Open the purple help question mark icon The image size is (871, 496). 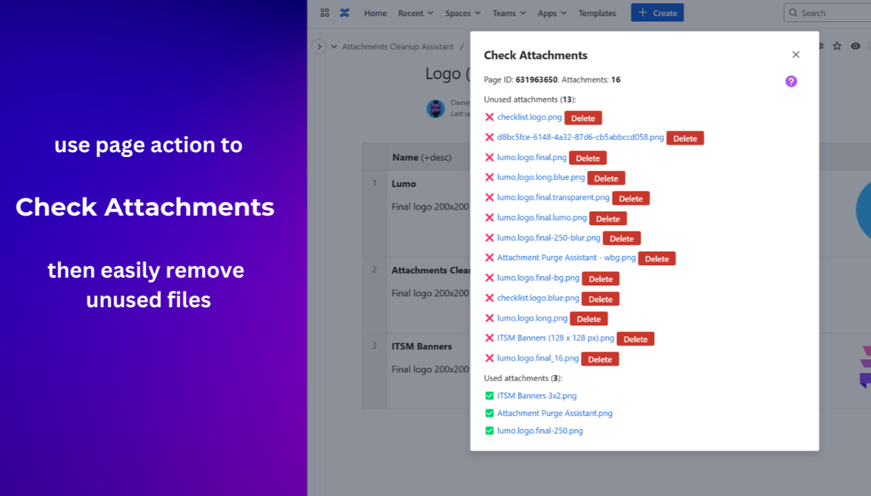(x=791, y=82)
